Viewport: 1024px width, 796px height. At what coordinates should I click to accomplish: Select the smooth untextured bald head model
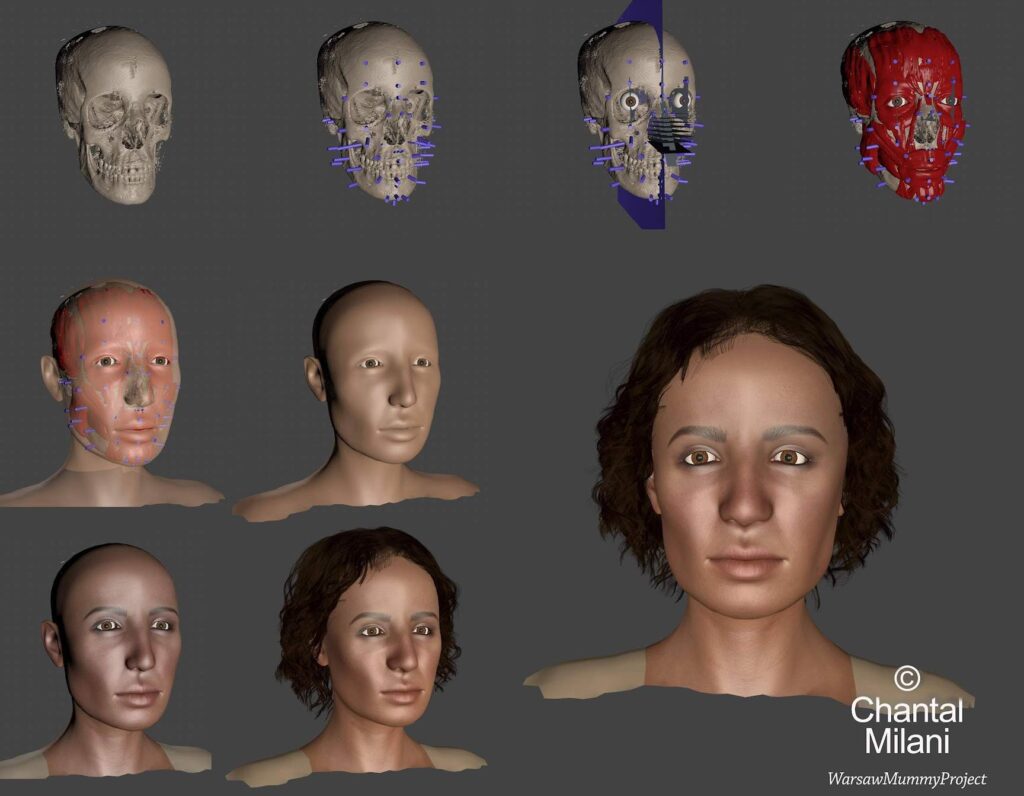358,400
